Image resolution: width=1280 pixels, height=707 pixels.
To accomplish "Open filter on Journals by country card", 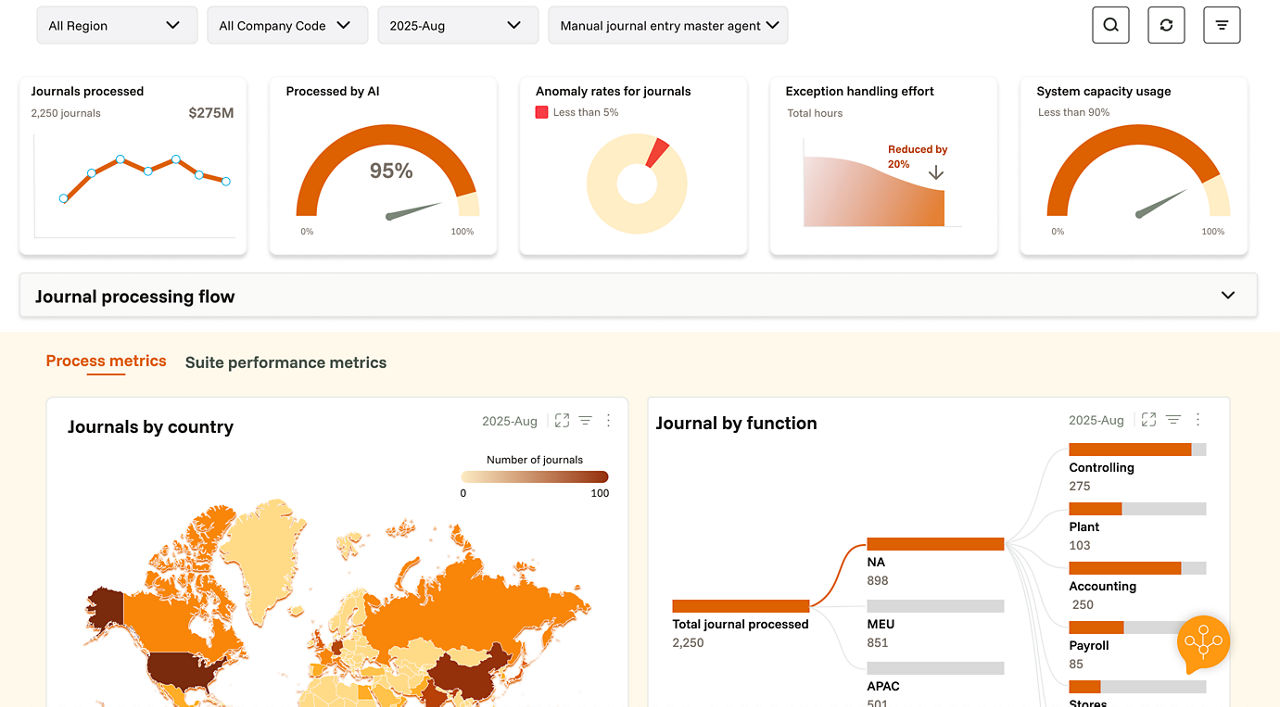I will [585, 421].
